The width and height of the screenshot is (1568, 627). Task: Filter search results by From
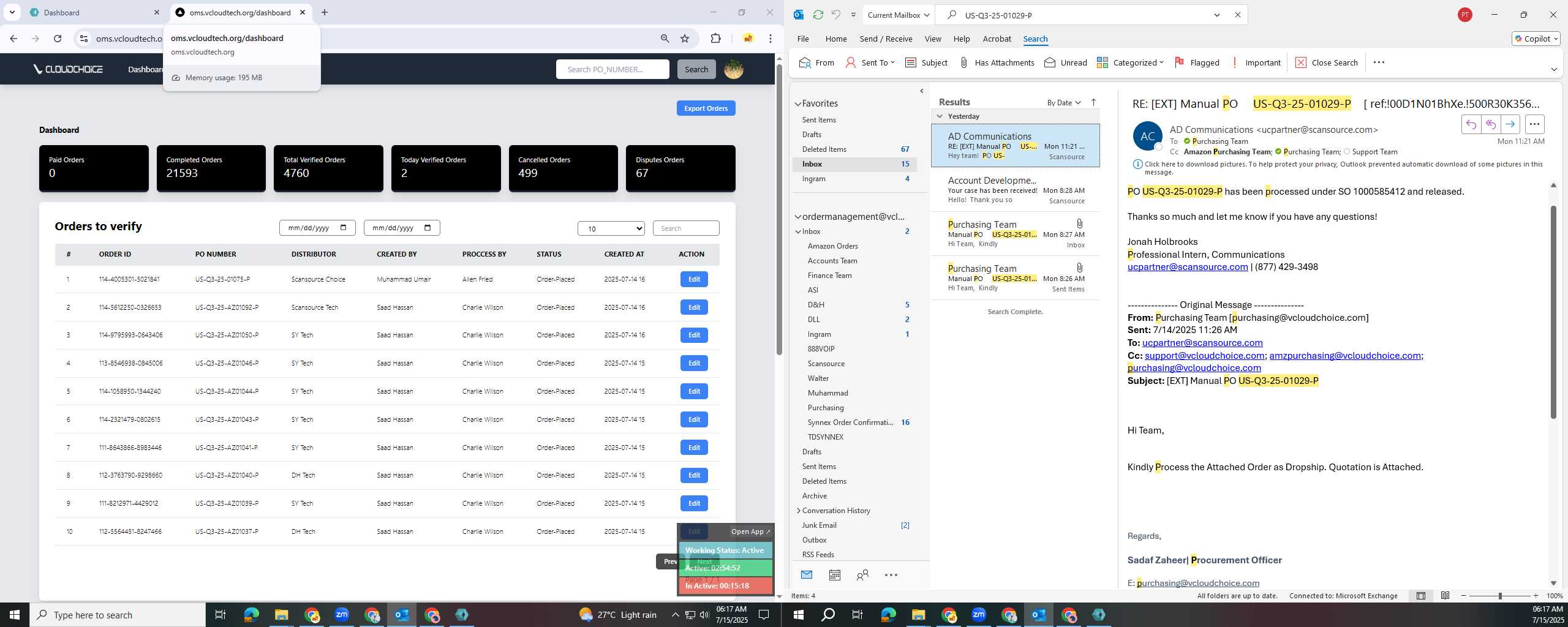coord(816,62)
